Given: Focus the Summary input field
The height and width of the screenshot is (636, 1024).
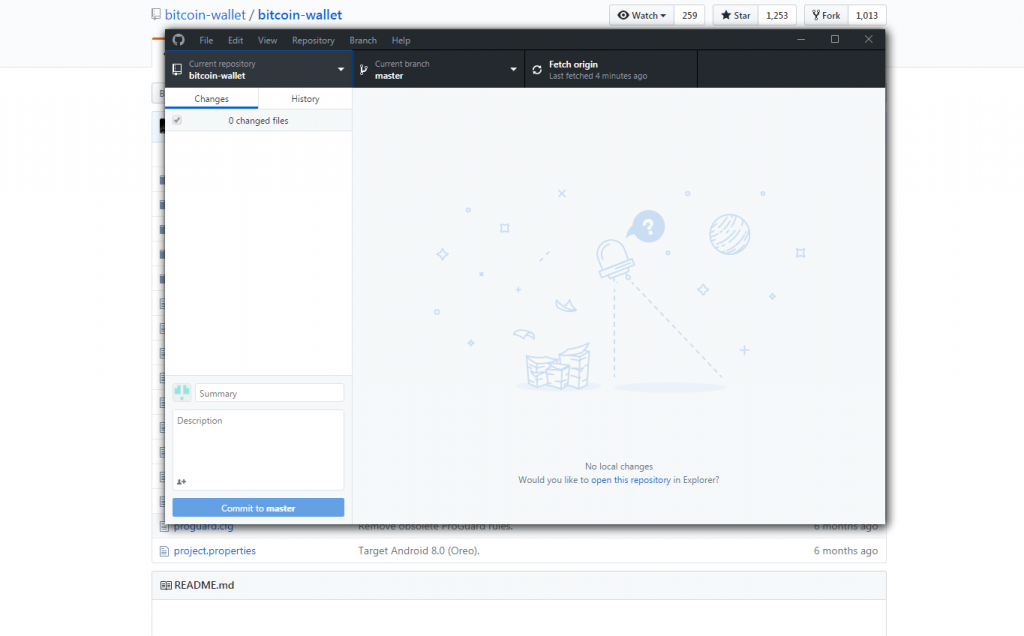Looking at the screenshot, I should 269,393.
